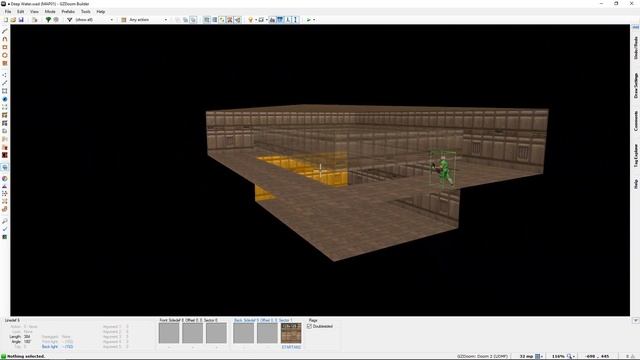Open the Edit menu
Image resolution: width=640 pixels, height=360 pixels.
(20, 11)
